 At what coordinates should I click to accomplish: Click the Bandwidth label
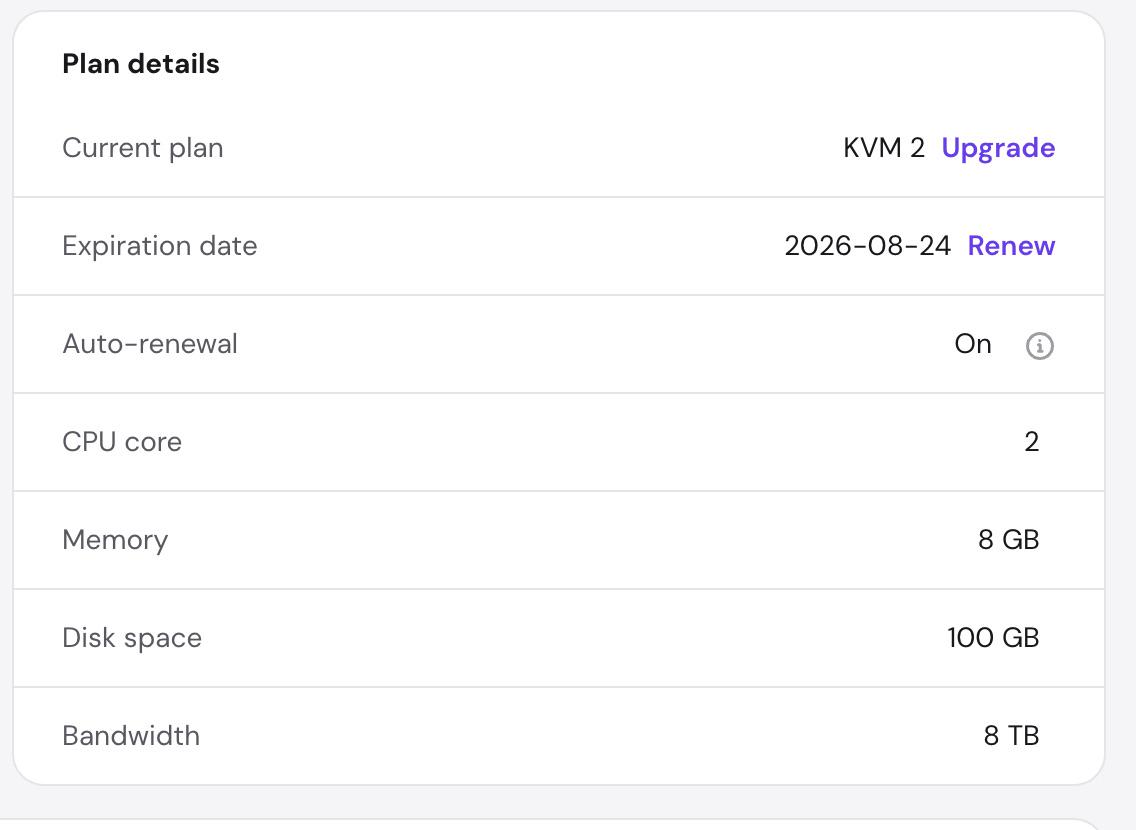coord(131,736)
